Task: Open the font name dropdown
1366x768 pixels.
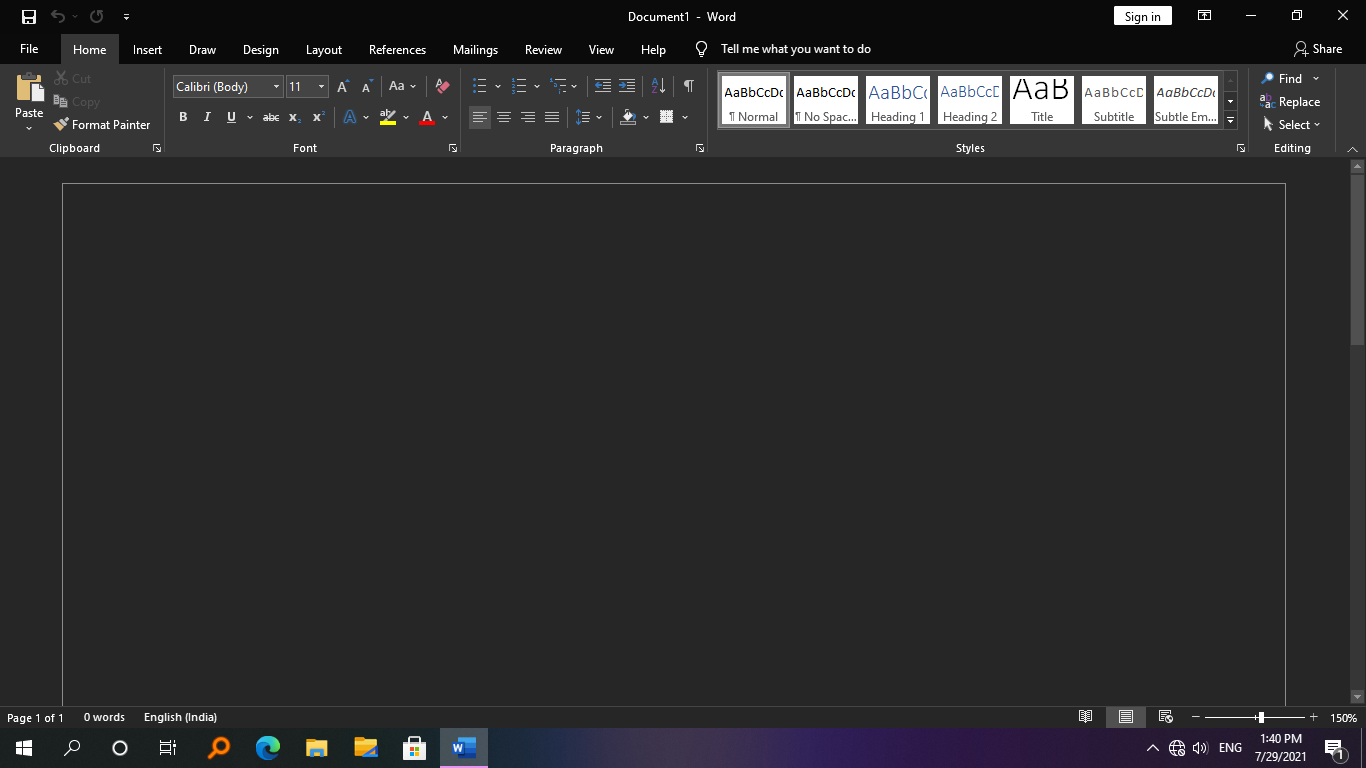Action: [277, 87]
